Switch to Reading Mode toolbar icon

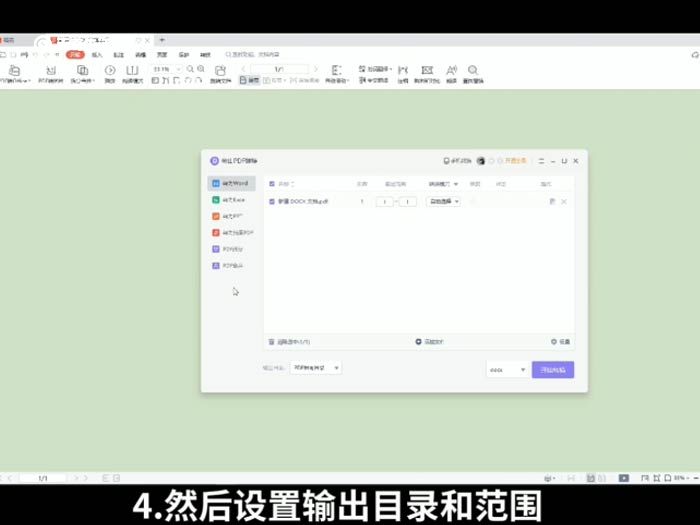coord(133,74)
